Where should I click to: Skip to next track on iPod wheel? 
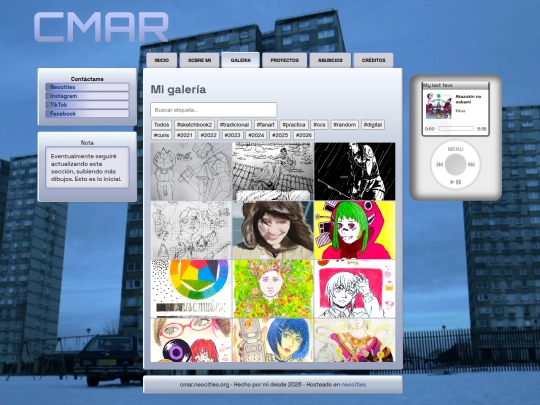click(x=471, y=165)
